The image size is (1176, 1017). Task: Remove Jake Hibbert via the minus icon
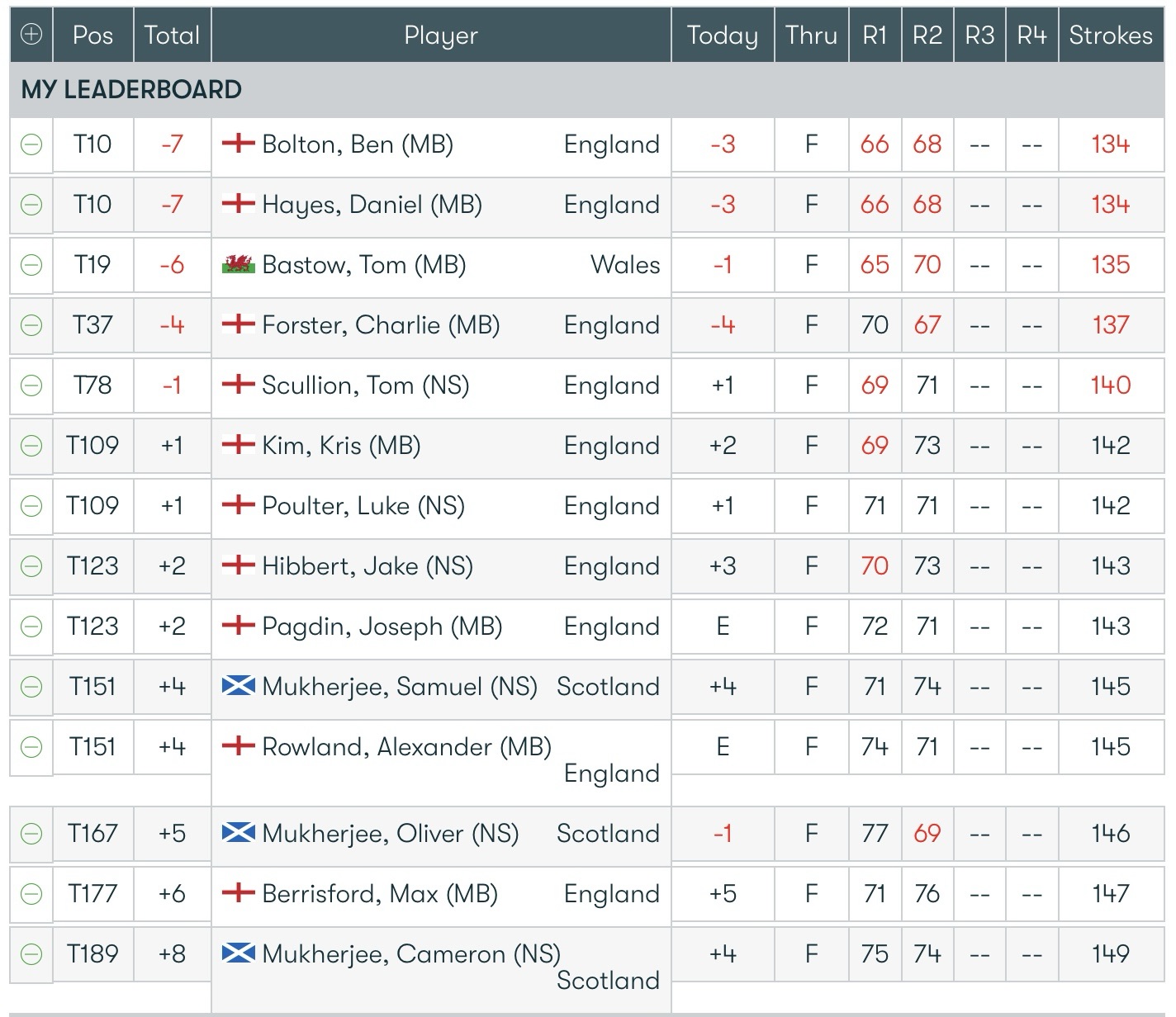(x=31, y=566)
